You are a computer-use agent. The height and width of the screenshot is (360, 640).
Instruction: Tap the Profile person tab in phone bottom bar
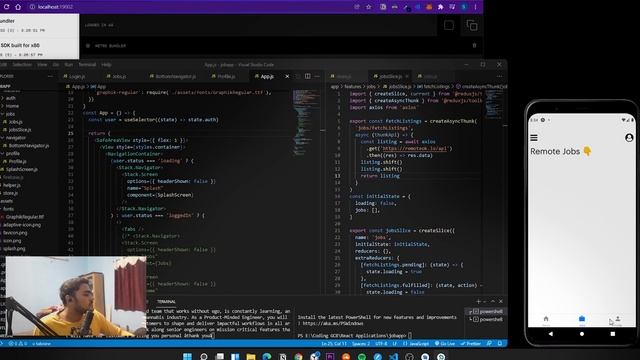pos(618,318)
